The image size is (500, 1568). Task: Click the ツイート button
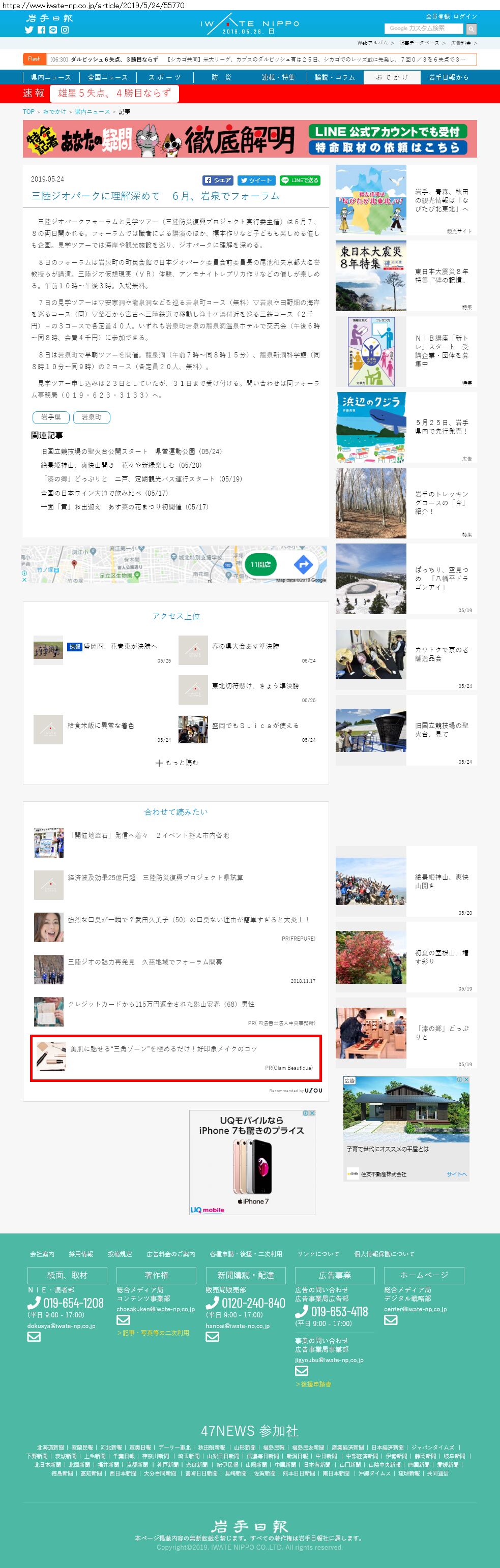[x=256, y=180]
